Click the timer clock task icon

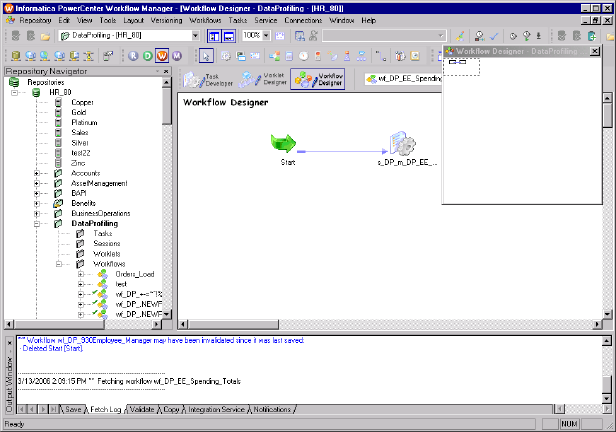(303, 56)
